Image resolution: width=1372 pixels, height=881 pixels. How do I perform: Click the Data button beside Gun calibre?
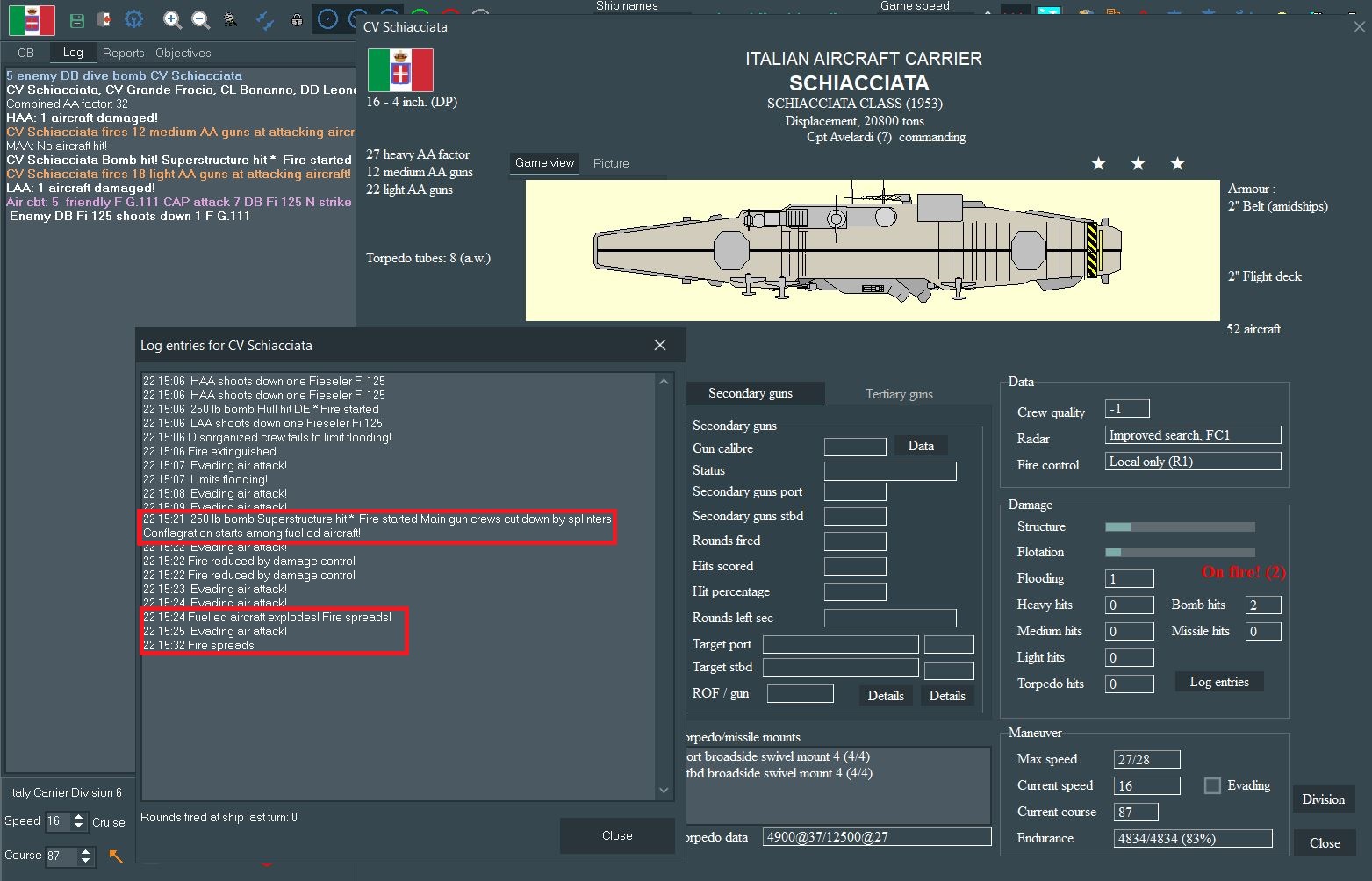click(x=921, y=446)
